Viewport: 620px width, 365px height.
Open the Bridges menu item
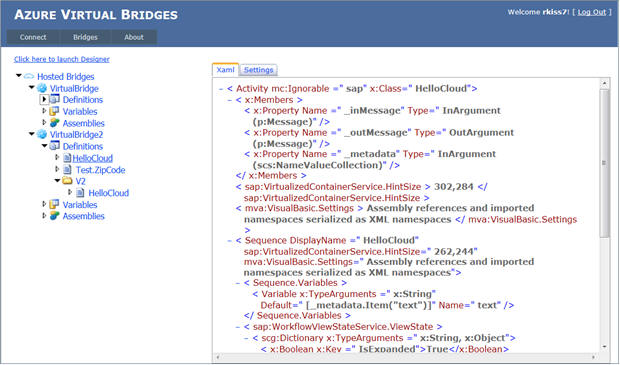coord(85,37)
